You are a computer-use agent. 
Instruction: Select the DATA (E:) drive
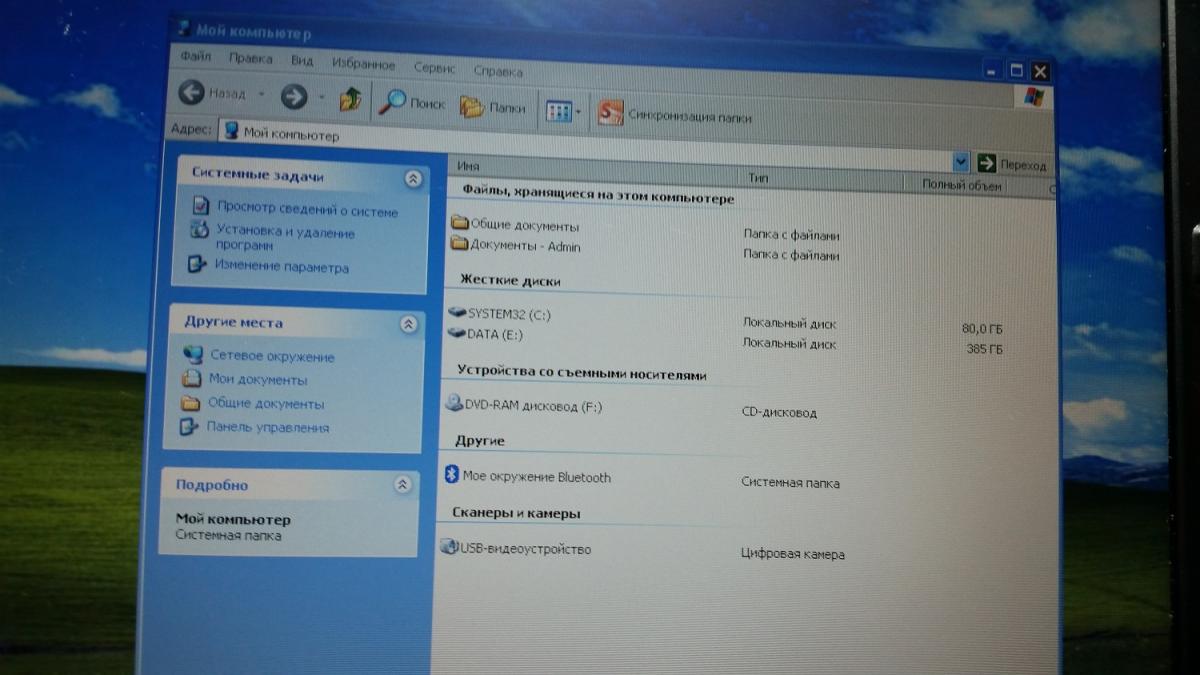(x=486, y=333)
